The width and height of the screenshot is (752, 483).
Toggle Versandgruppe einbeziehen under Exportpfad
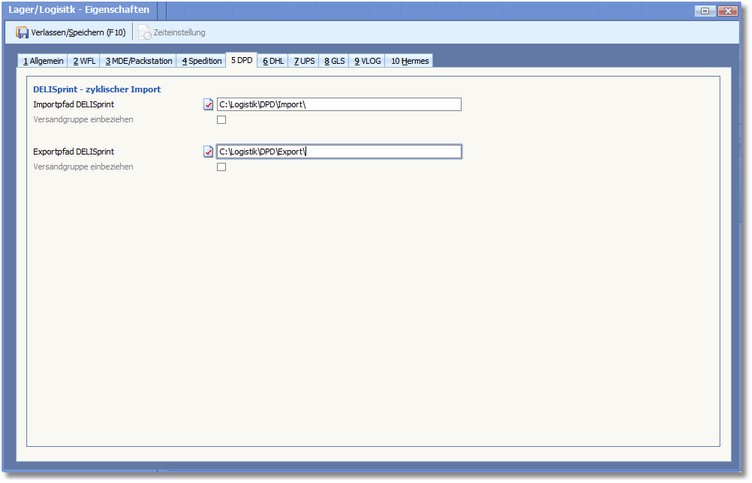click(x=222, y=167)
